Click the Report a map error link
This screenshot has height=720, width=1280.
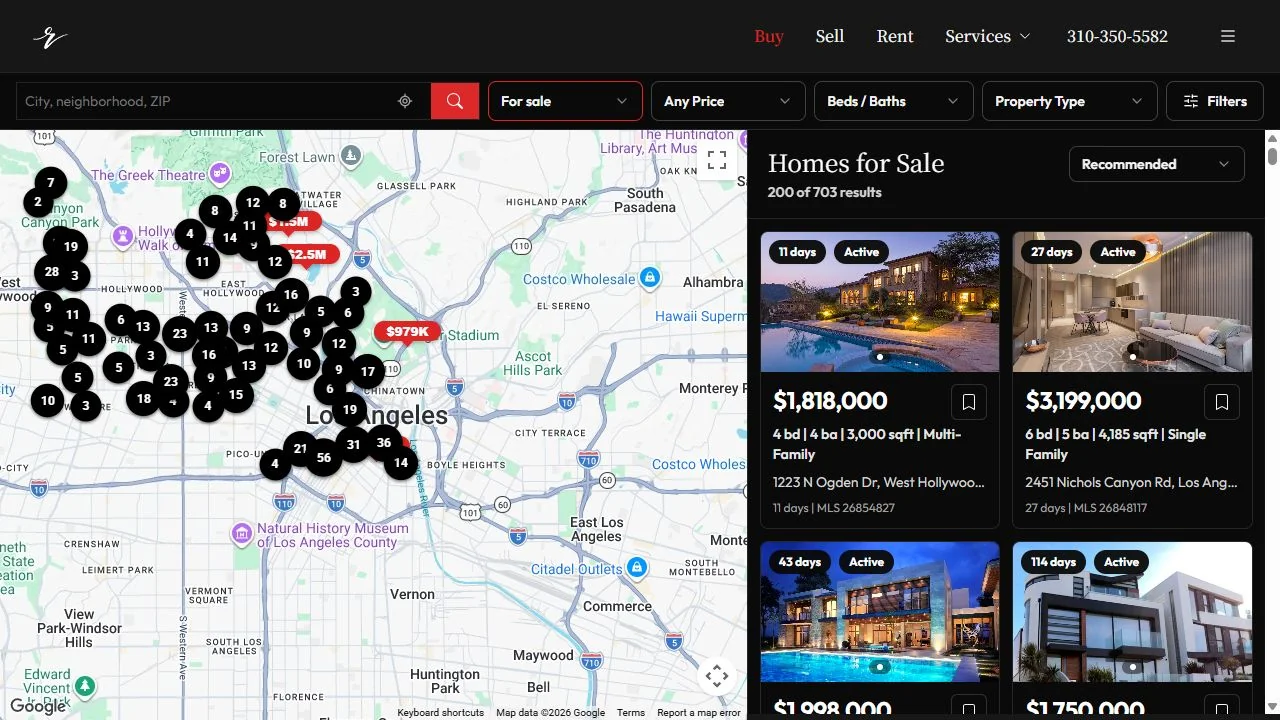(x=699, y=713)
